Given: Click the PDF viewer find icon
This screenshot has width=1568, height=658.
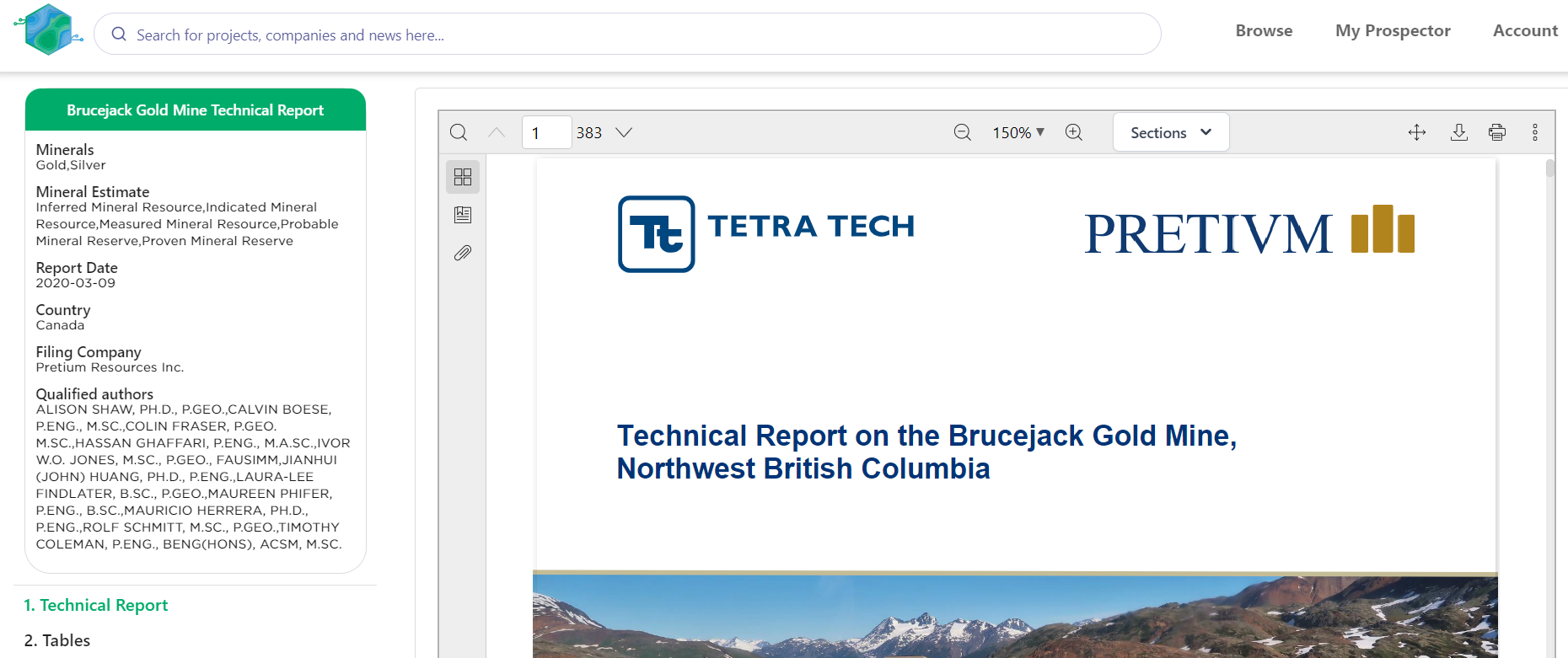Looking at the screenshot, I should (459, 132).
